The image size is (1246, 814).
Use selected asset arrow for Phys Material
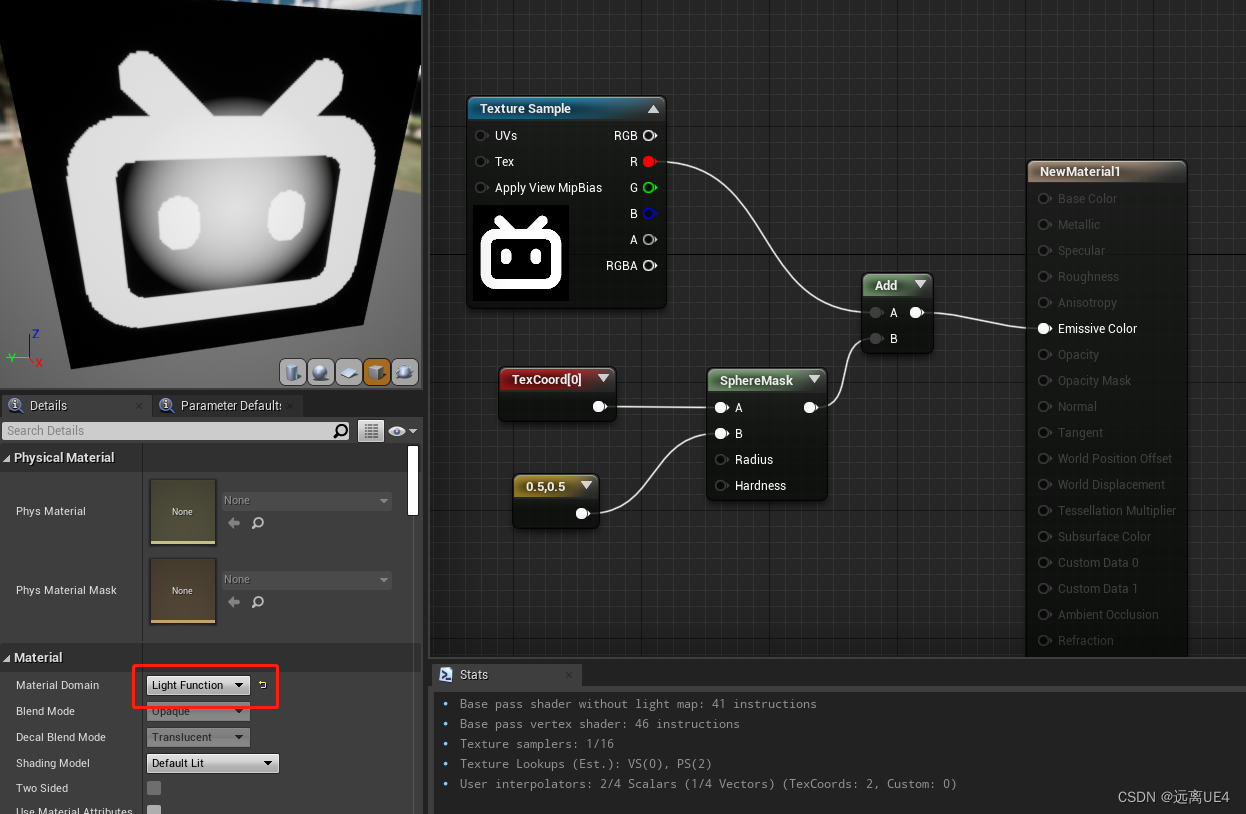[x=234, y=523]
